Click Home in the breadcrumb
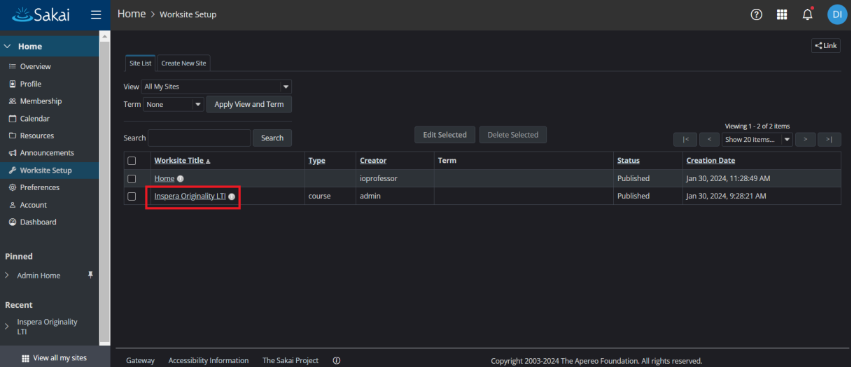This screenshot has height=367, width=851. (x=131, y=14)
